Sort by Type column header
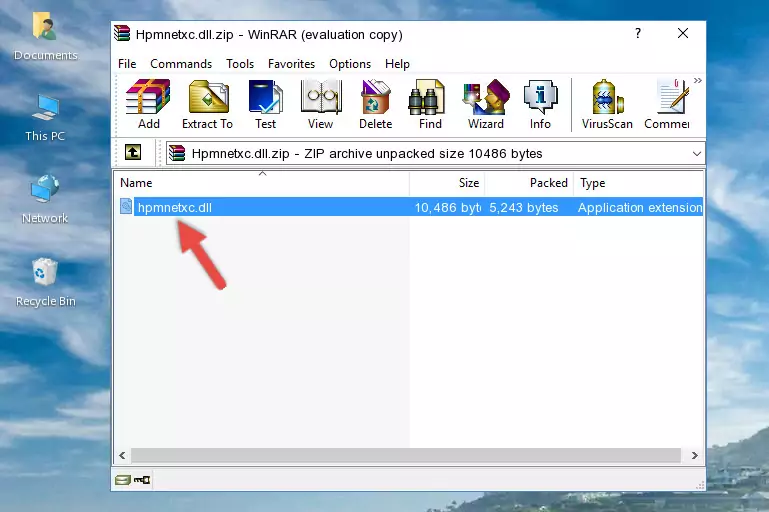This screenshot has height=512, width=769. [639, 183]
